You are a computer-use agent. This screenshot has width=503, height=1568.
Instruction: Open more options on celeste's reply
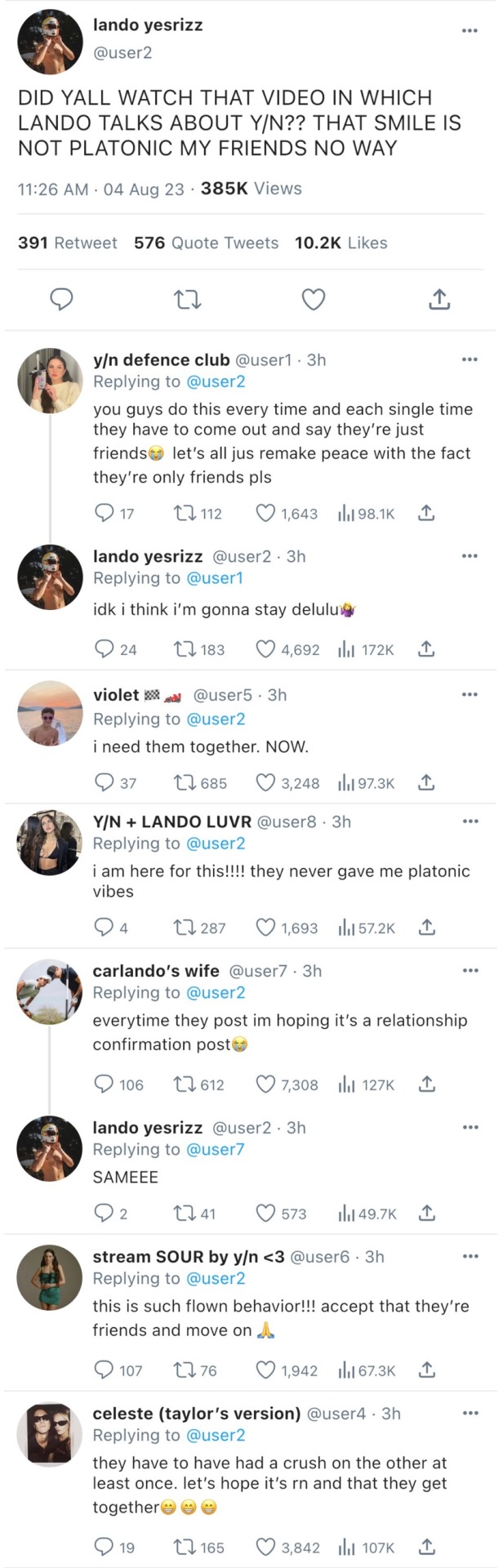tap(470, 1414)
